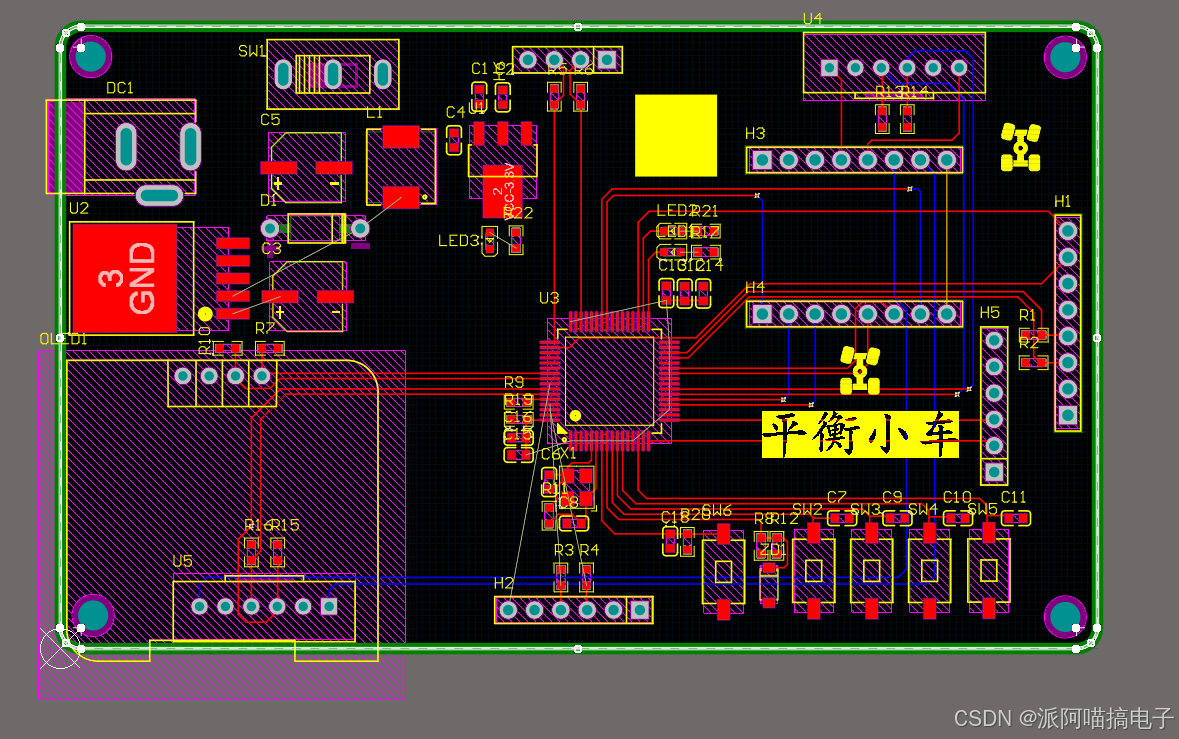Select the ZD1 diode footprint
The height and width of the screenshot is (739, 1179).
[768, 584]
